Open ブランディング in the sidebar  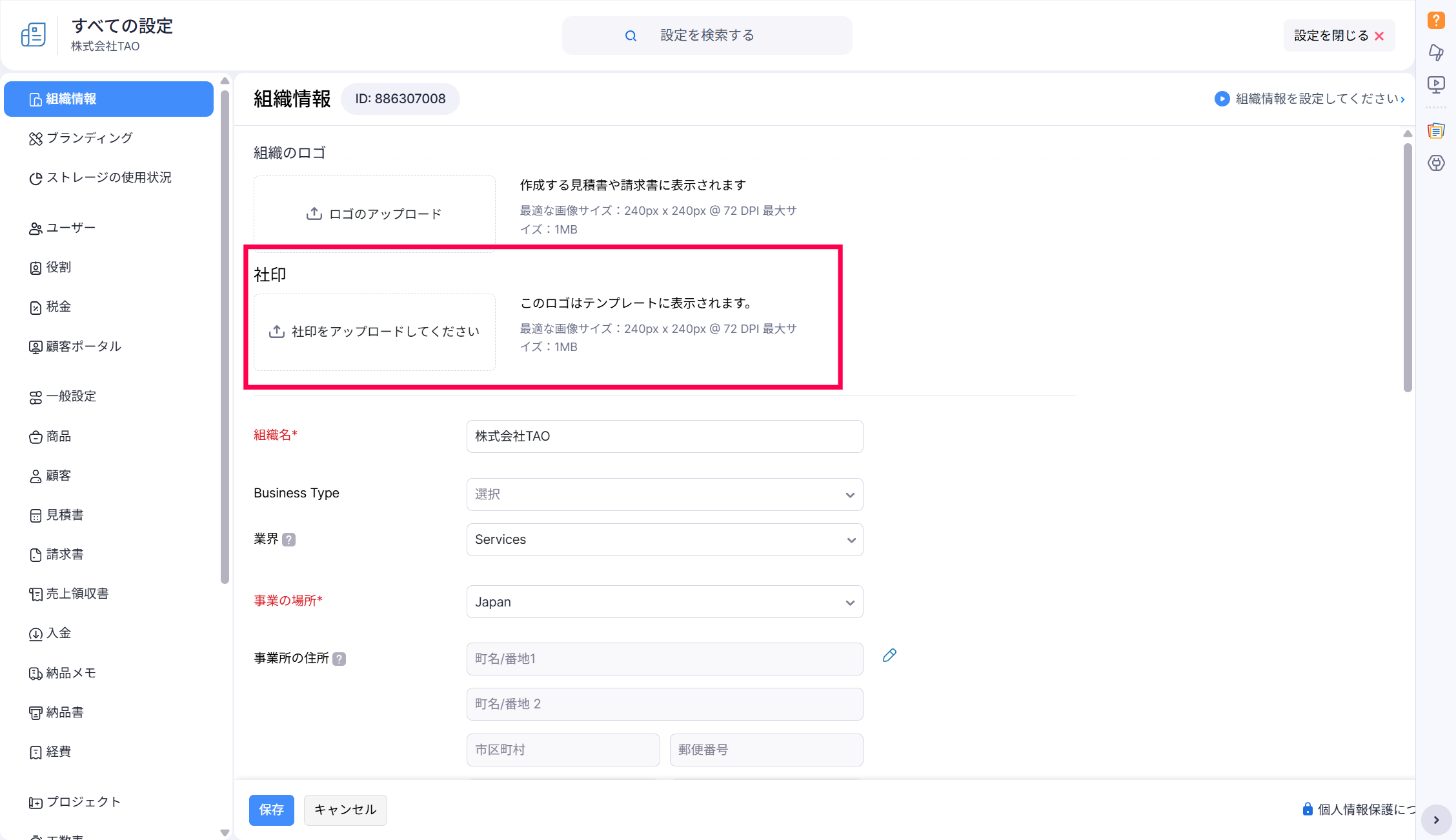tap(89, 138)
